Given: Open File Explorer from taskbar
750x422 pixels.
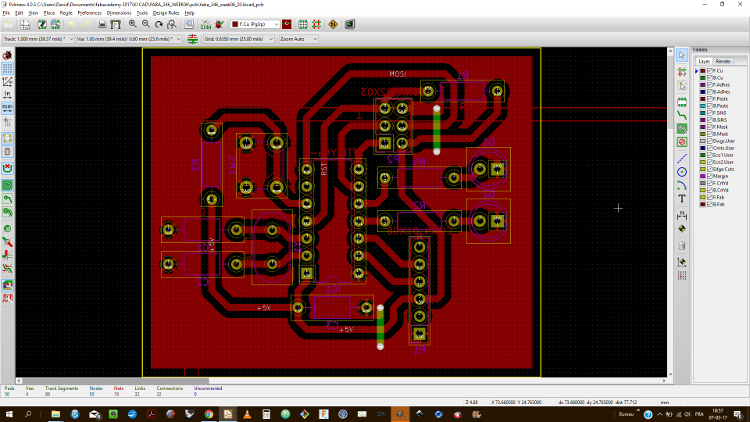Looking at the screenshot, I should [x=55, y=414].
